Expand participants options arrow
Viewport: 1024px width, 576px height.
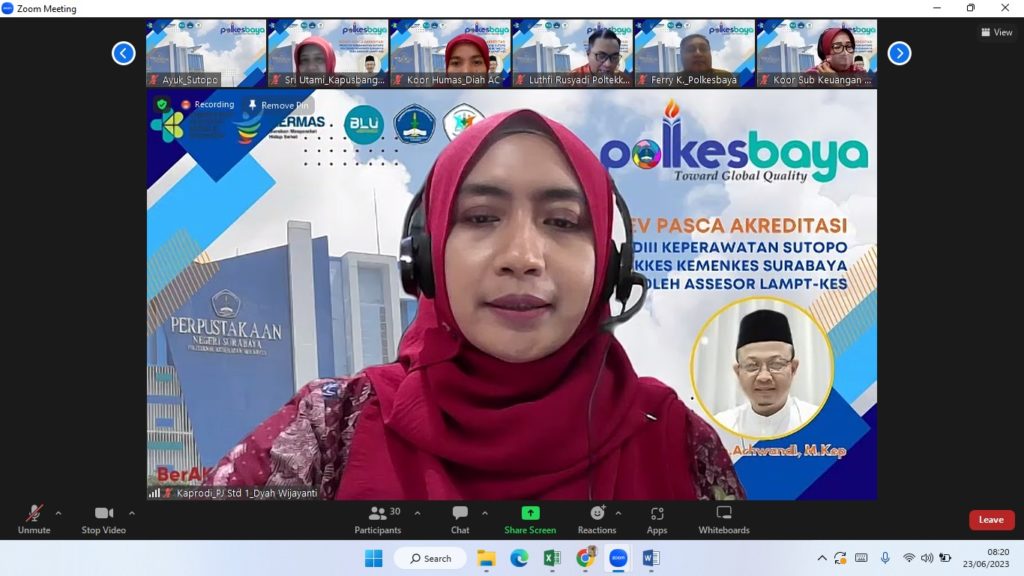[x=417, y=513]
